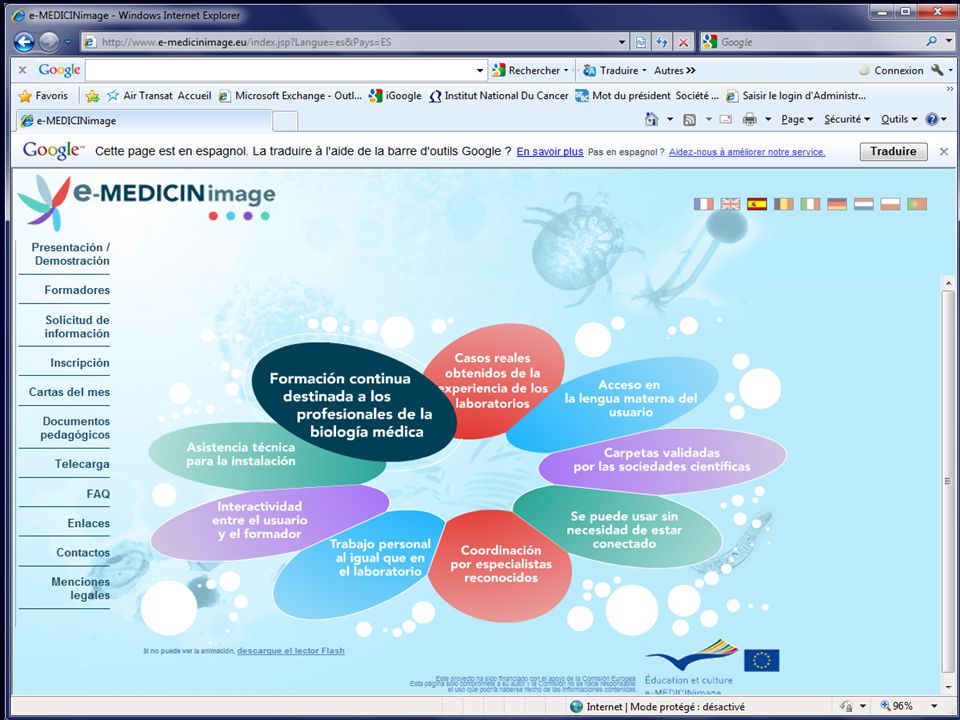Screen dimensions: 960x720
Task: Open the iGoogle favorite
Action: click(x=395, y=96)
